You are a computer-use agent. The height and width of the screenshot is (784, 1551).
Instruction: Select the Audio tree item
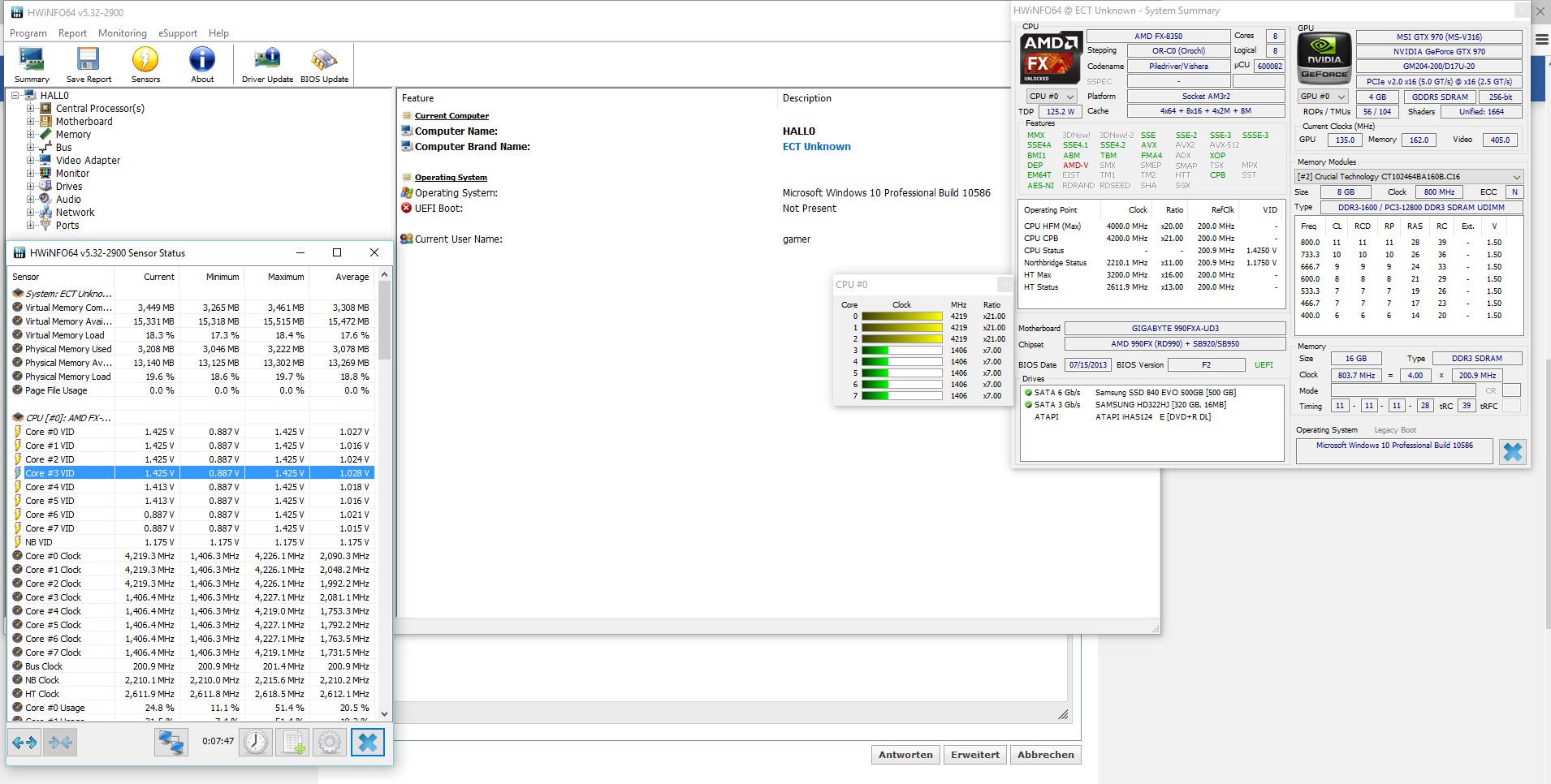[x=68, y=200]
